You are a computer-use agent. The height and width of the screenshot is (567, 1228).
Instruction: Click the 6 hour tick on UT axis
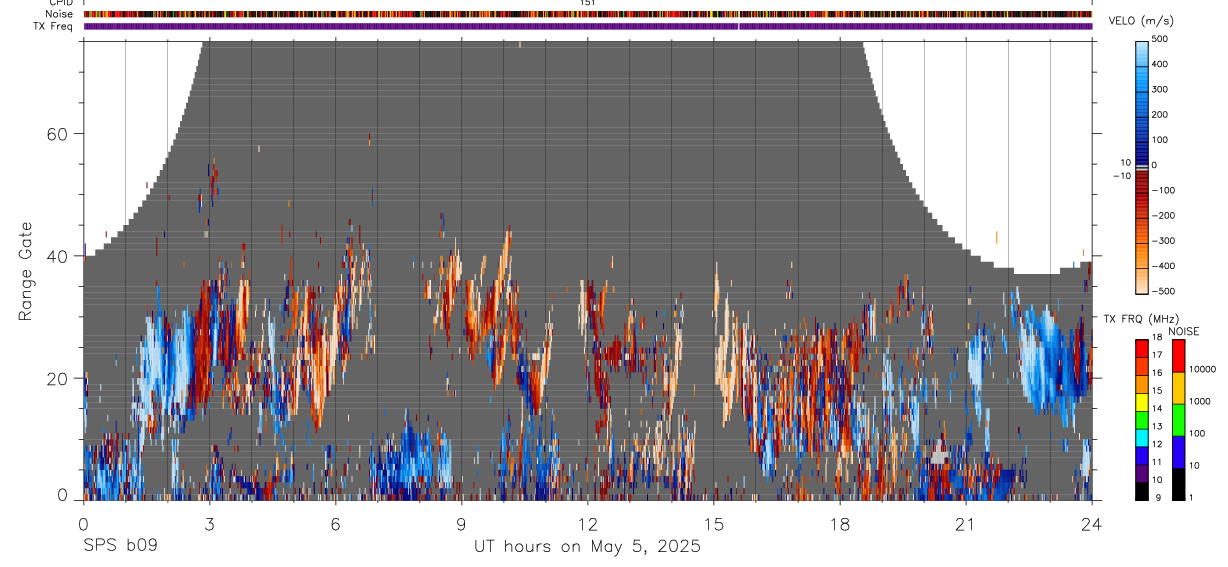point(335,523)
